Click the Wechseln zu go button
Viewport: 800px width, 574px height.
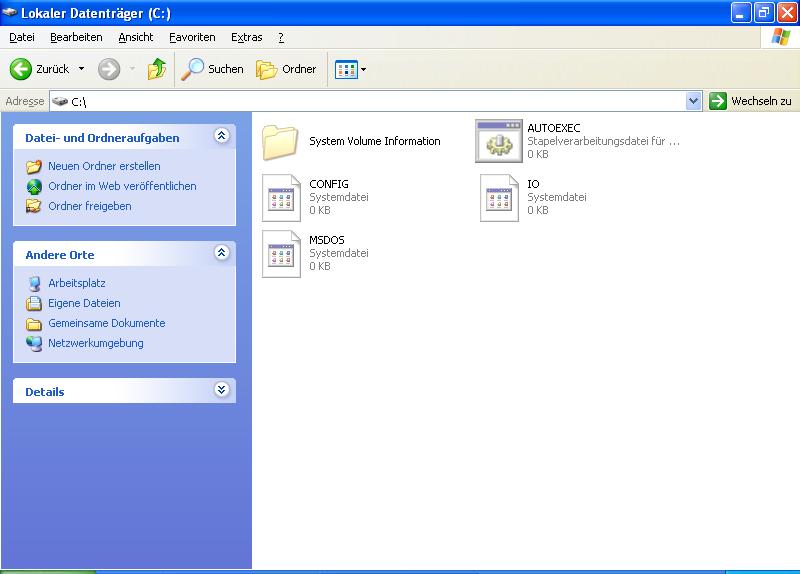[x=750, y=101]
